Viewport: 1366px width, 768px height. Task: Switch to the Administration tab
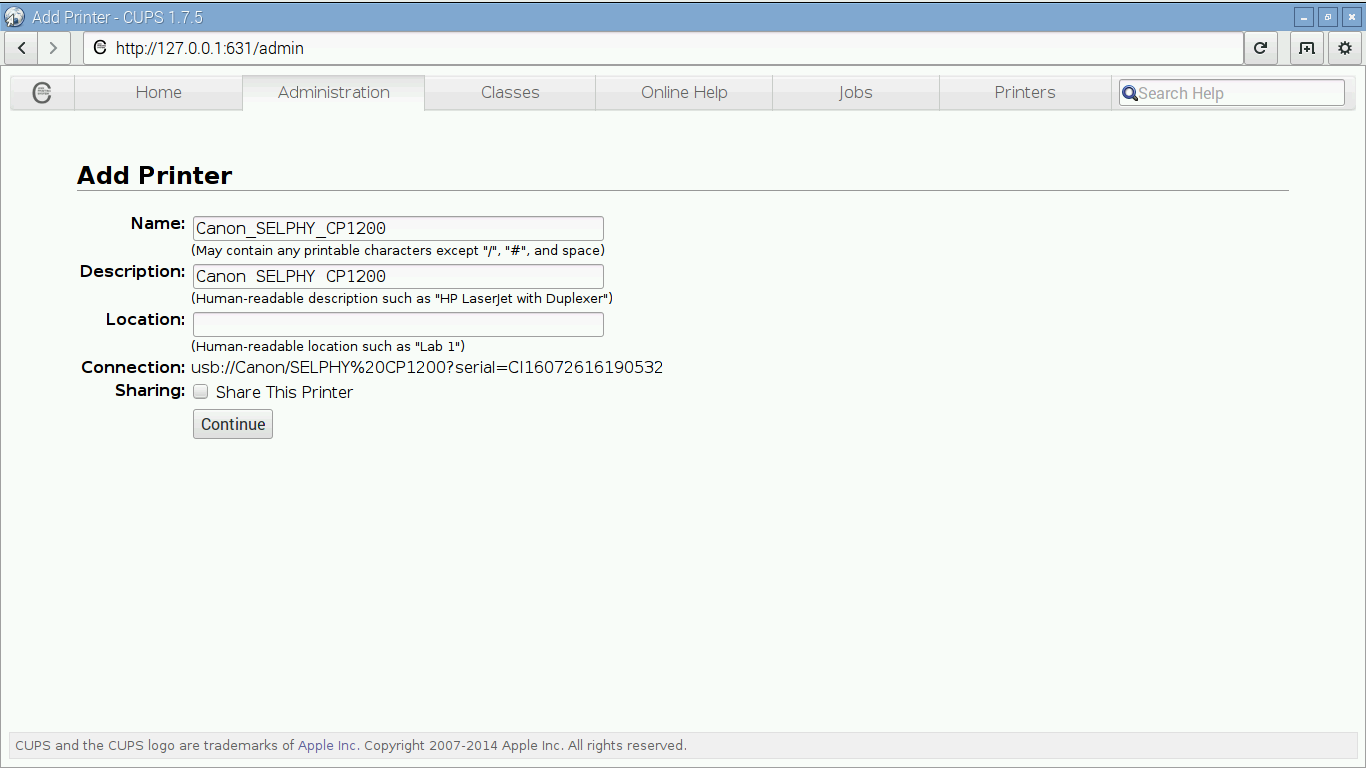point(334,92)
